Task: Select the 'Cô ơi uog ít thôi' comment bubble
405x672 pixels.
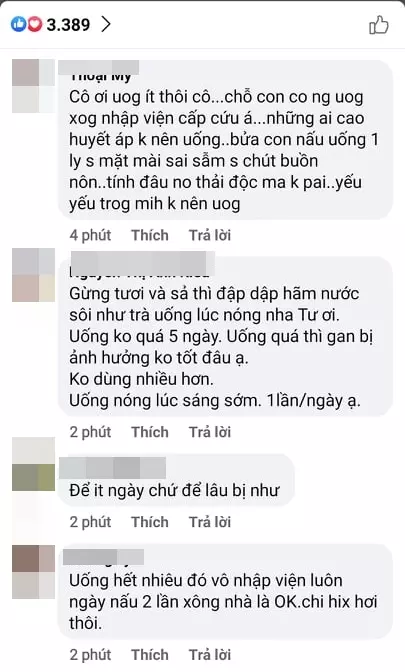Action: pos(225,140)
